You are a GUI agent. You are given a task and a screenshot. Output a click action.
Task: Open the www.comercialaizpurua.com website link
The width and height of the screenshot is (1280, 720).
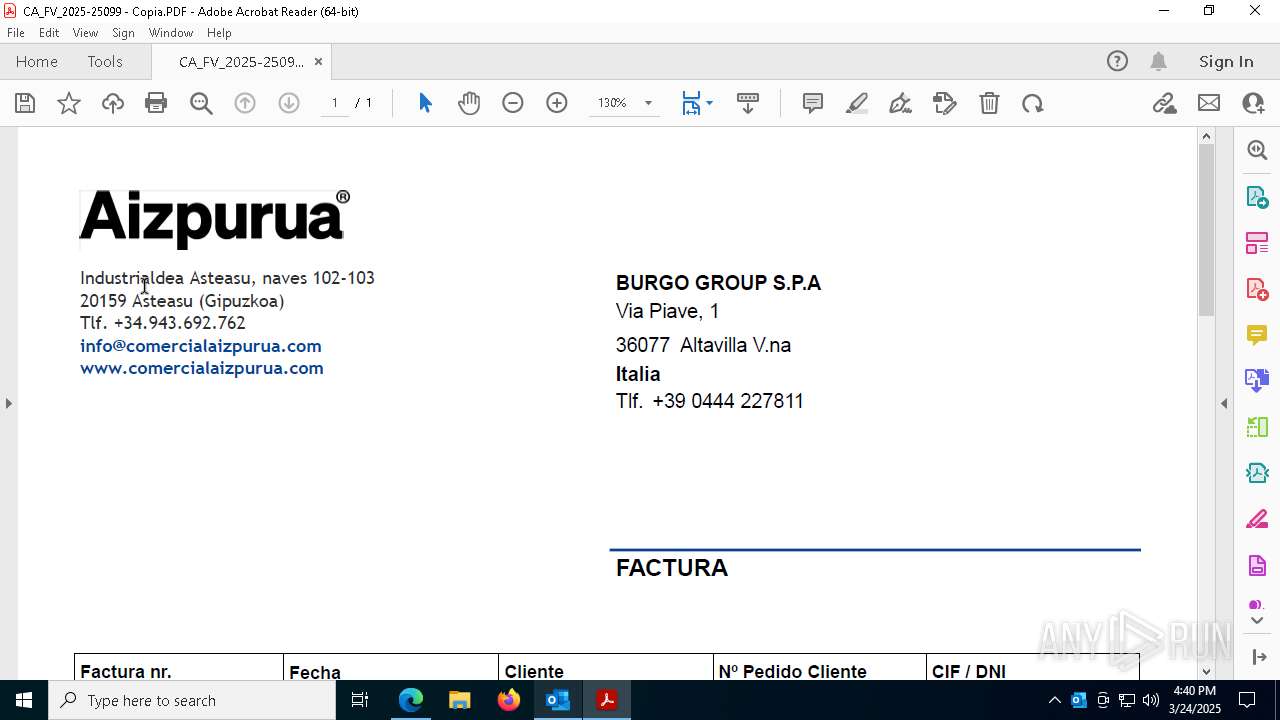pos(202,368)
